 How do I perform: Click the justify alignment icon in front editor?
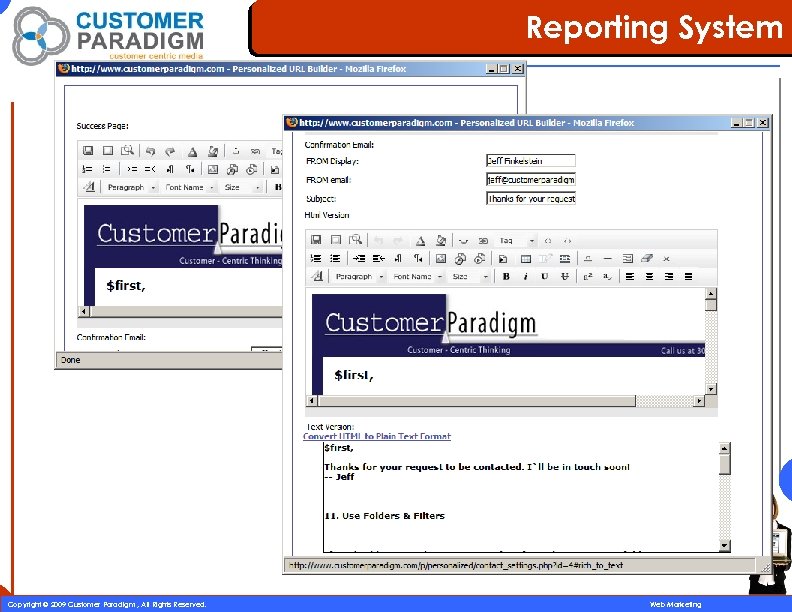[688, 276]
